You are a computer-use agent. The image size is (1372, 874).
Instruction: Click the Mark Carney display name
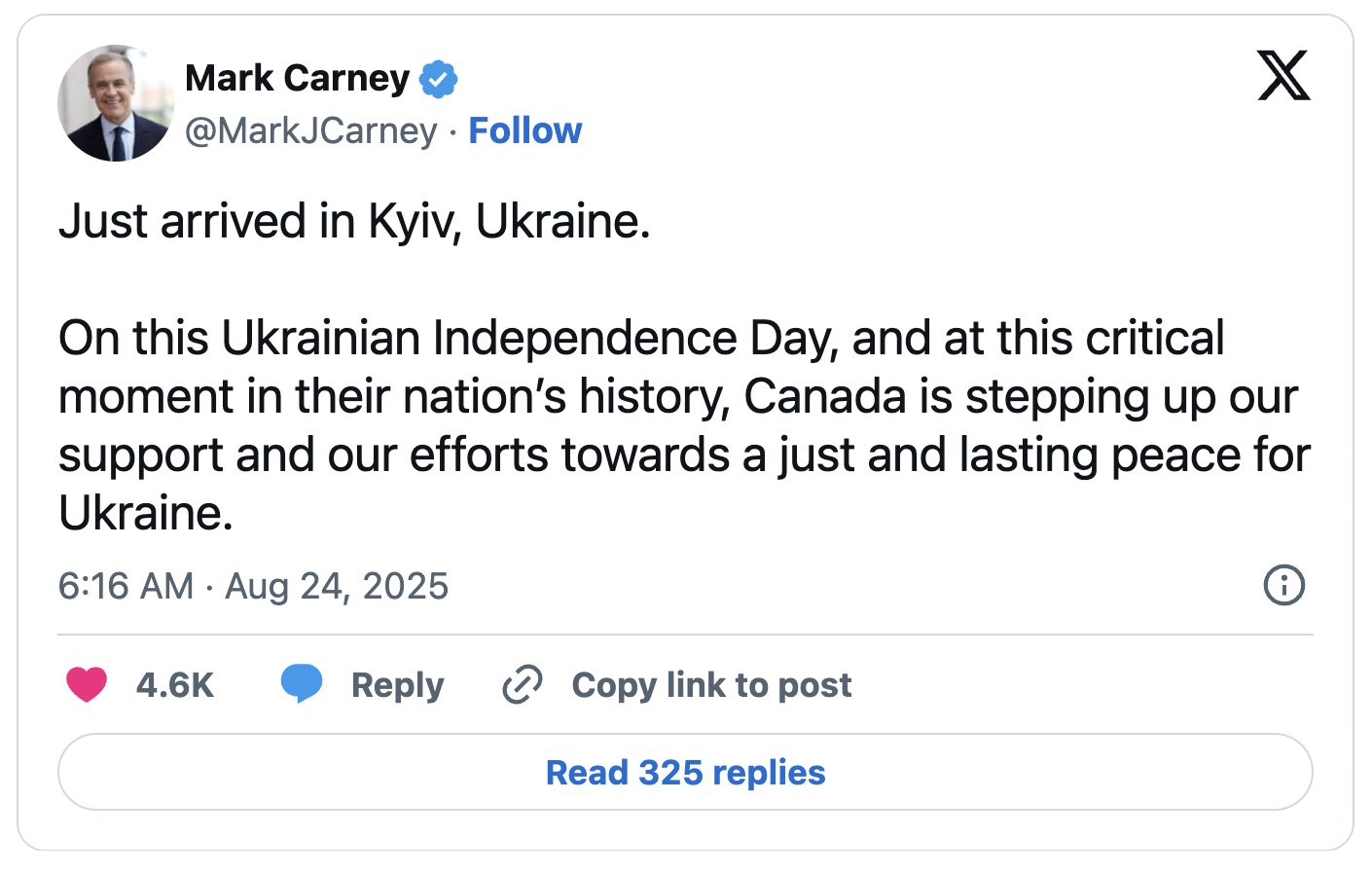297,78
